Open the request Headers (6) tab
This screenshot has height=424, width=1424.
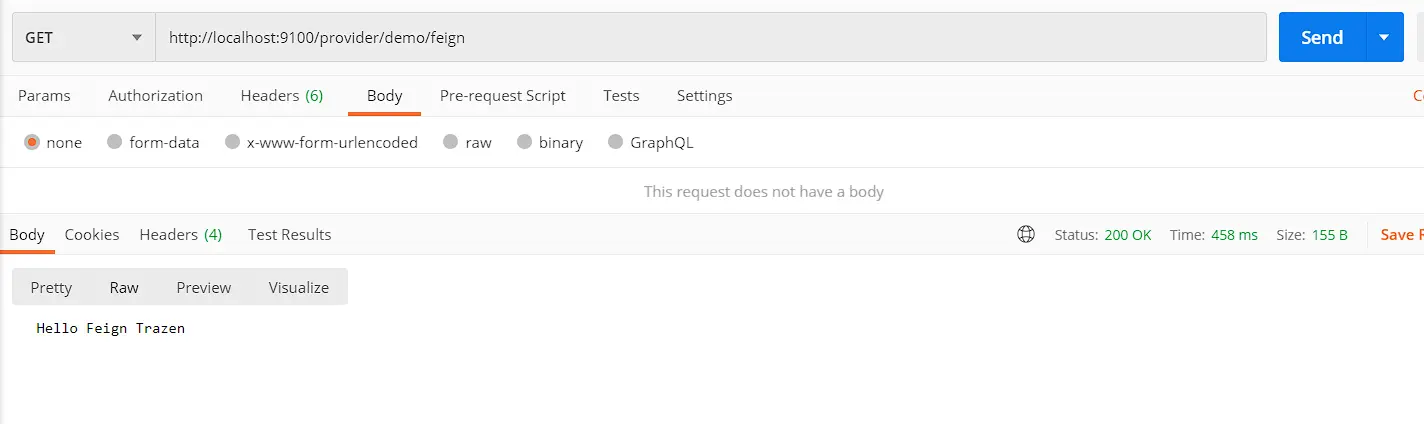[x=281, y=96]
